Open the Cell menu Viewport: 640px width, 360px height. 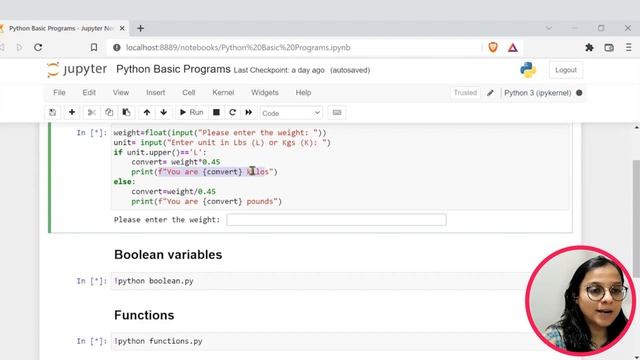(189, 93)
